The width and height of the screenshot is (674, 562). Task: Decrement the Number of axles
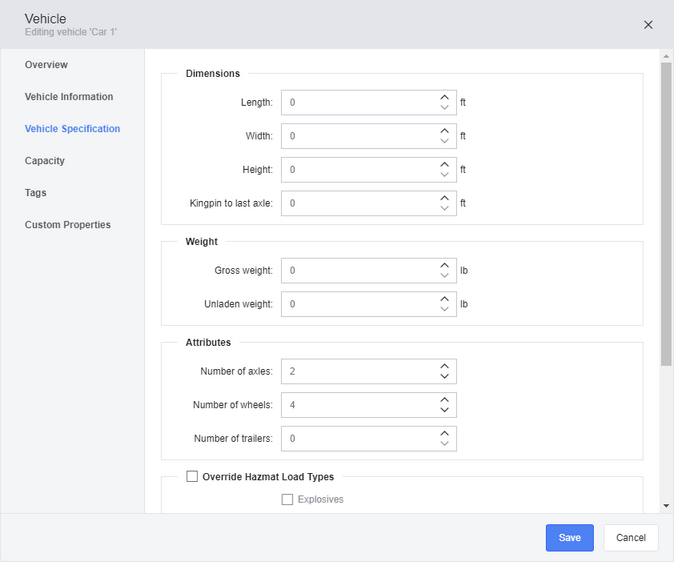point(444,376)
